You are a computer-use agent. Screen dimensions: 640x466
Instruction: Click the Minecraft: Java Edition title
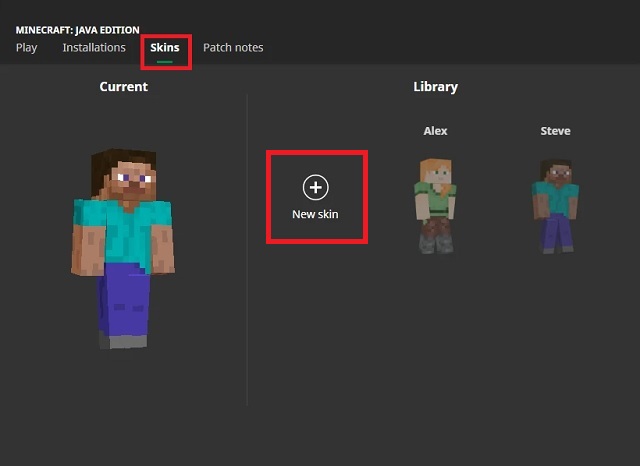coord(78,30)
